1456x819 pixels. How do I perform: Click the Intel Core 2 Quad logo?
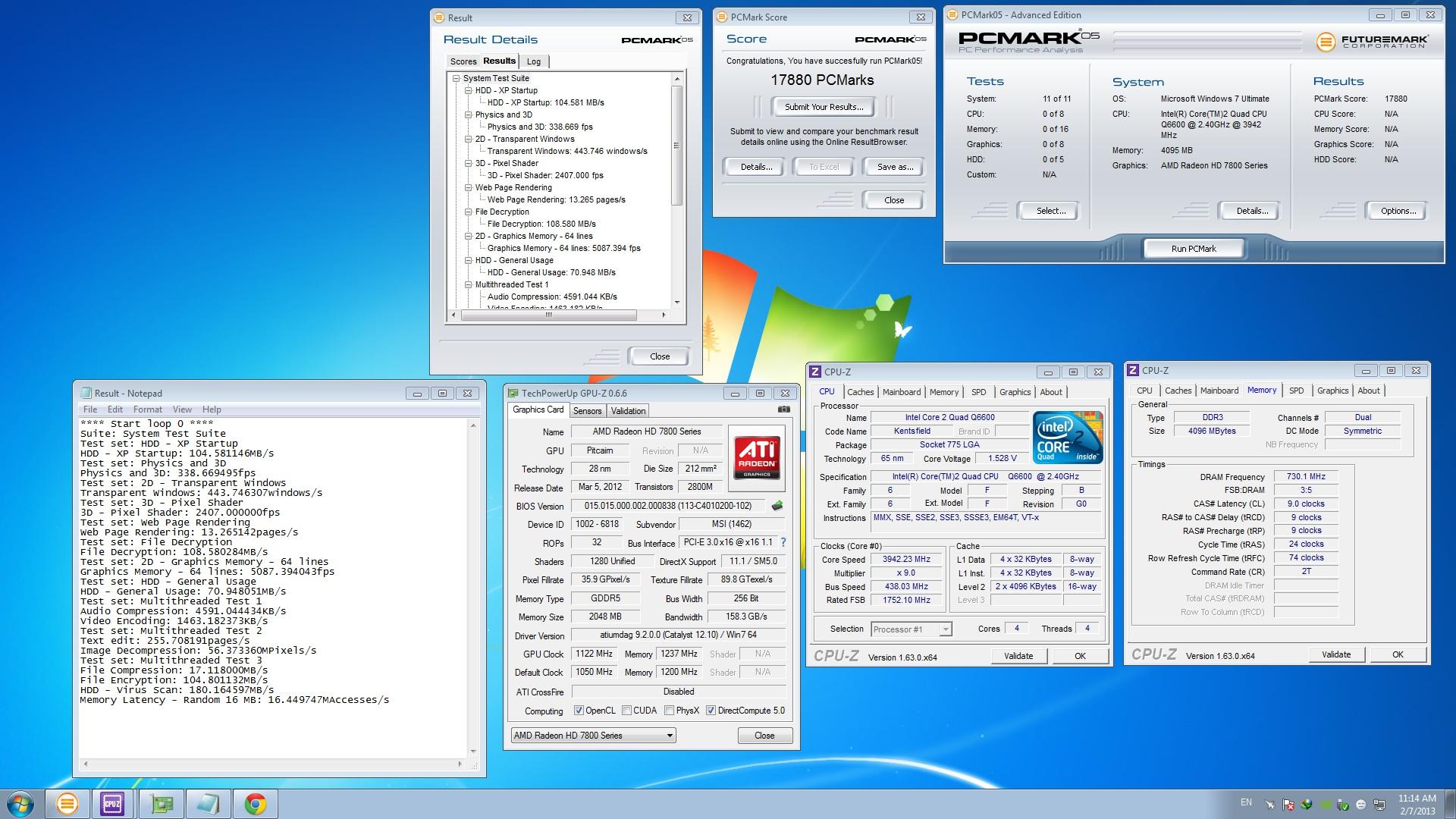(1068, 438)
